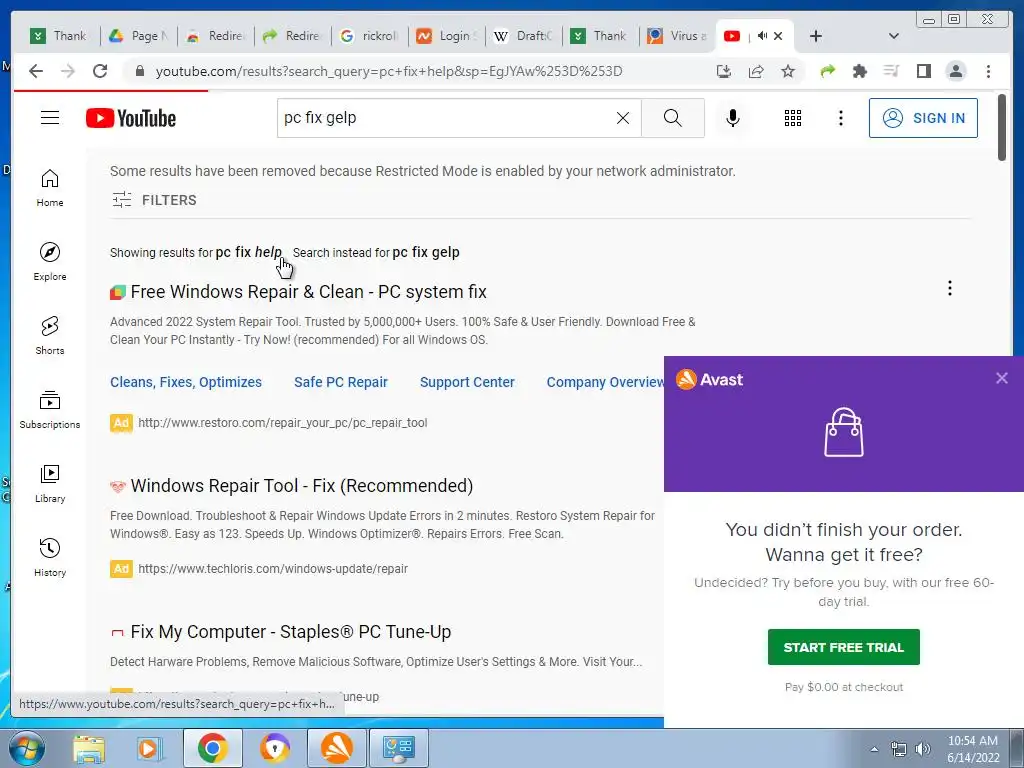1024x768 pixels.
Task: Open Subscriptions in YouTube sidebar
Action: pyautogui.click(x=50, y=409)
